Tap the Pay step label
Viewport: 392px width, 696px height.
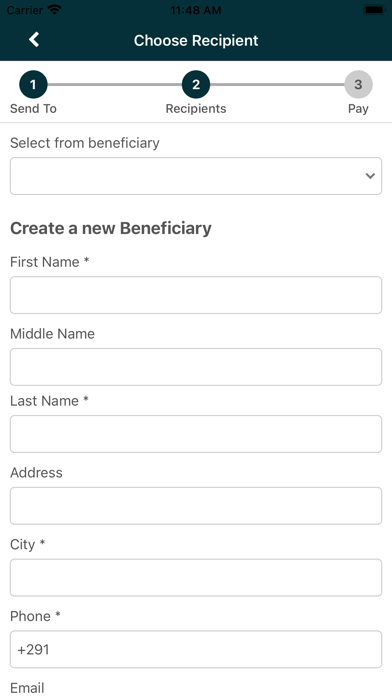tap(358, 109)
